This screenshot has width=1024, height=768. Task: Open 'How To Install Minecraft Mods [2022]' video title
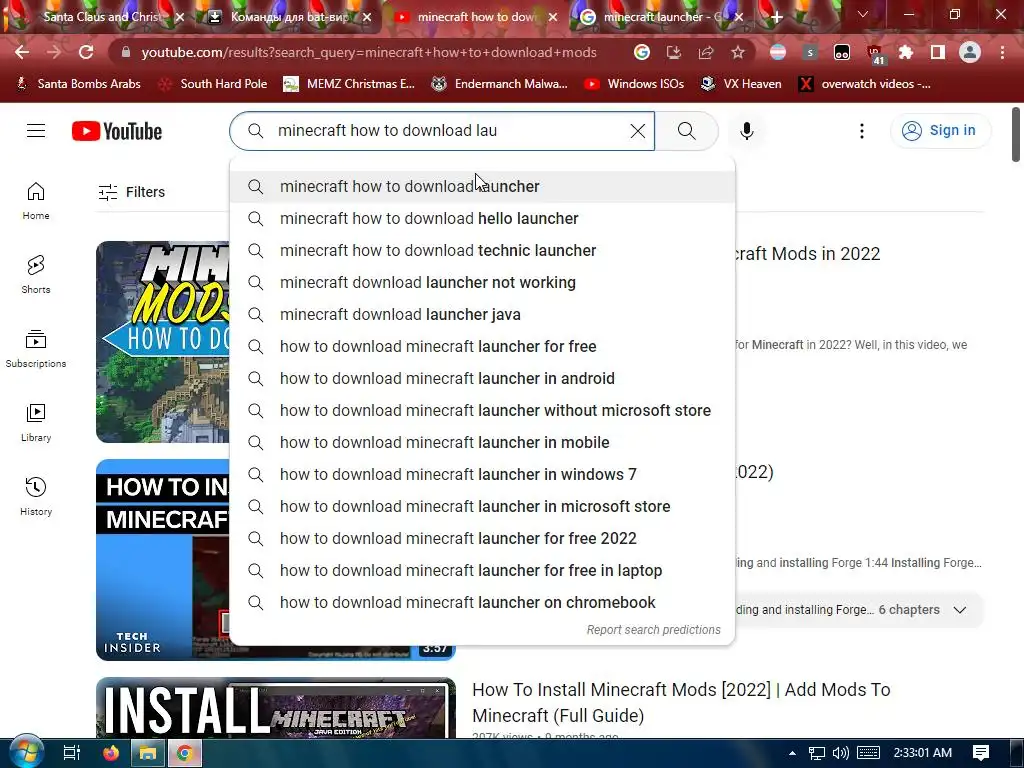pyautogui.click(x=681, y=702)
